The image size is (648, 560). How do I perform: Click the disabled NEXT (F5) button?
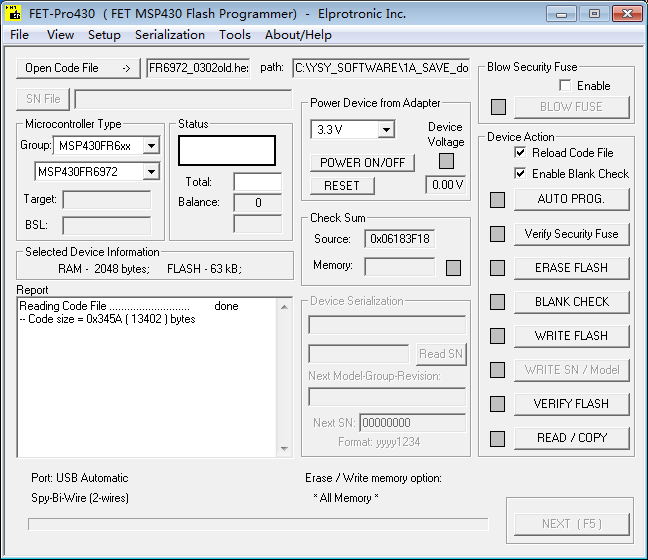(572, 524)
